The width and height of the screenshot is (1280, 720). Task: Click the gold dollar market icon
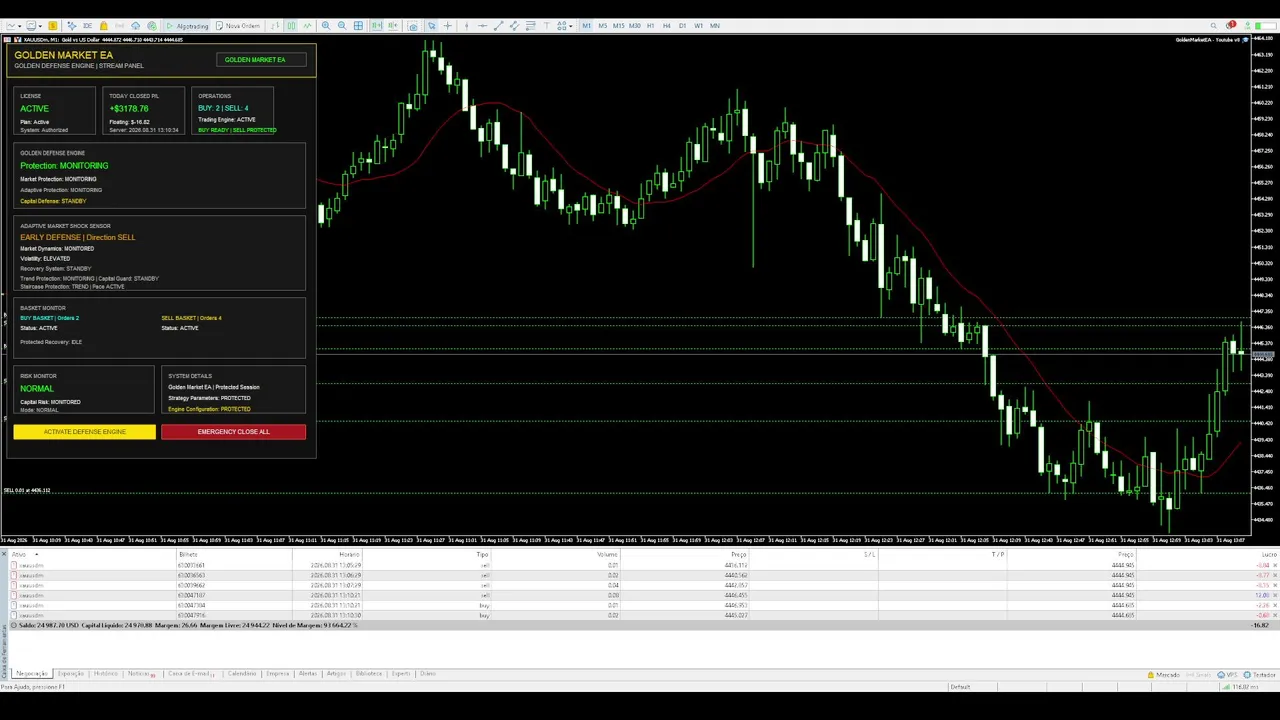click(52, 26)
